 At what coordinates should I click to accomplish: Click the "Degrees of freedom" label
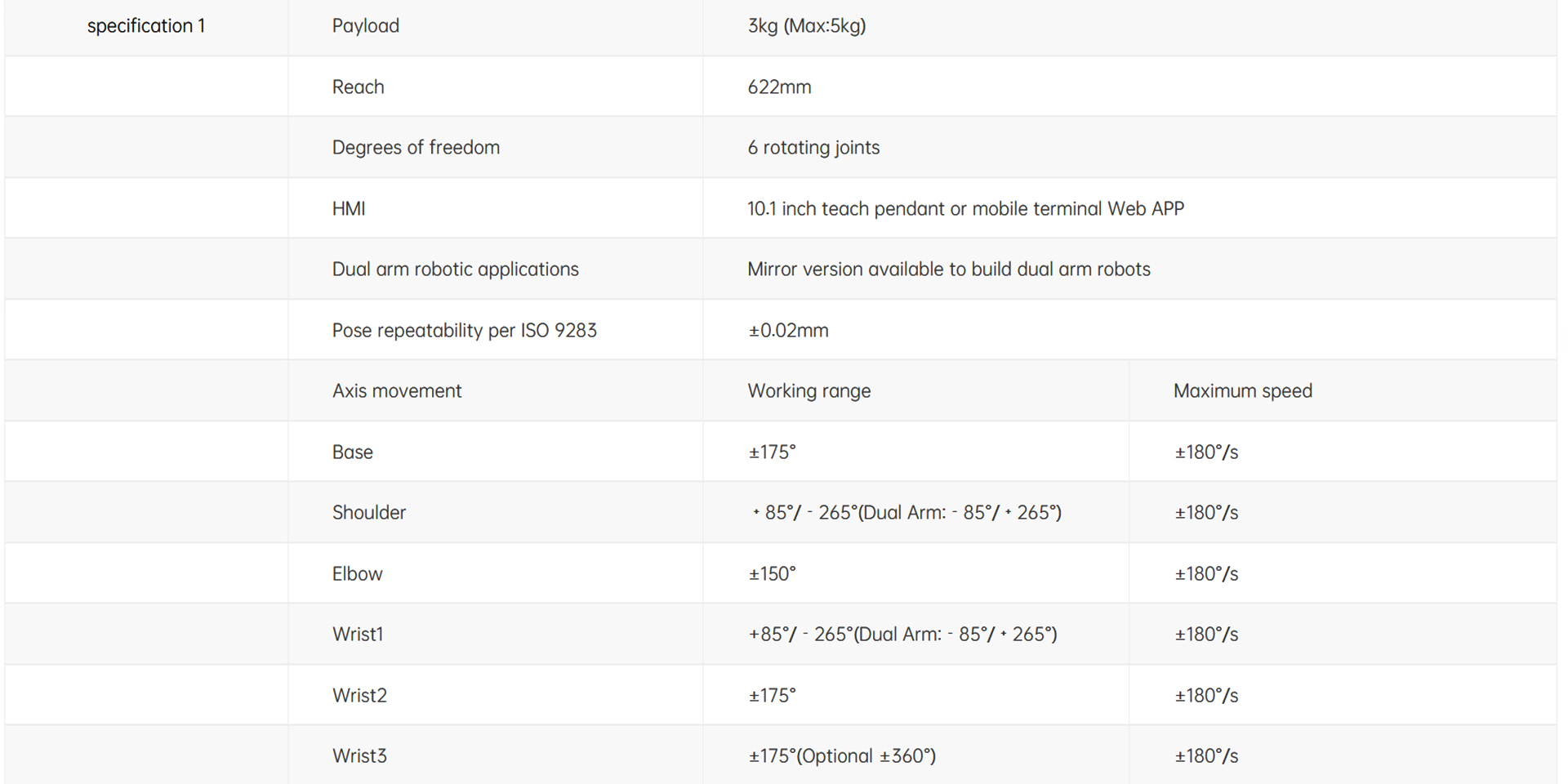pyautogui.click(x=416, y=148)
